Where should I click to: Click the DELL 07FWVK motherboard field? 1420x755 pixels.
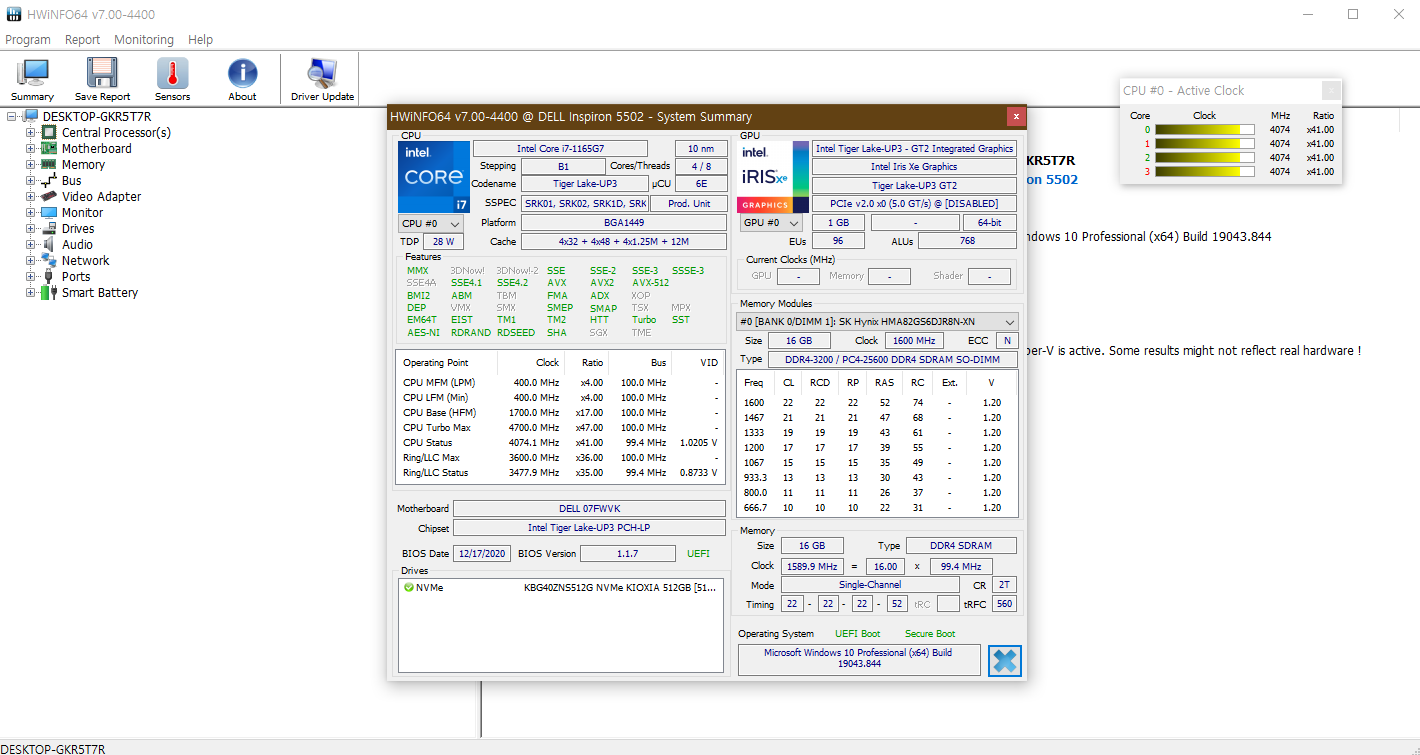pos(589,509)
